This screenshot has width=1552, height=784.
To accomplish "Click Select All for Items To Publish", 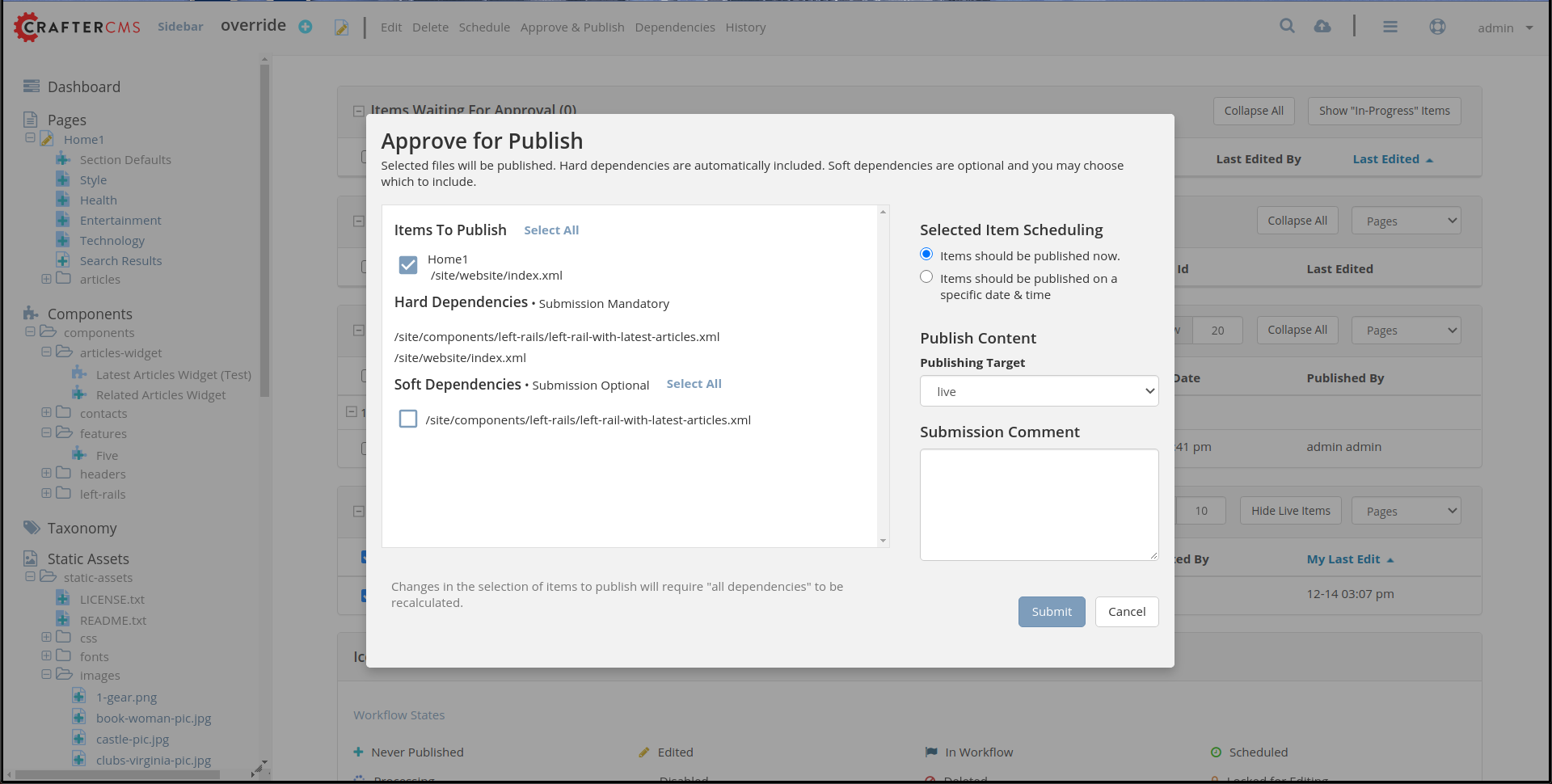I will [551, 230].
